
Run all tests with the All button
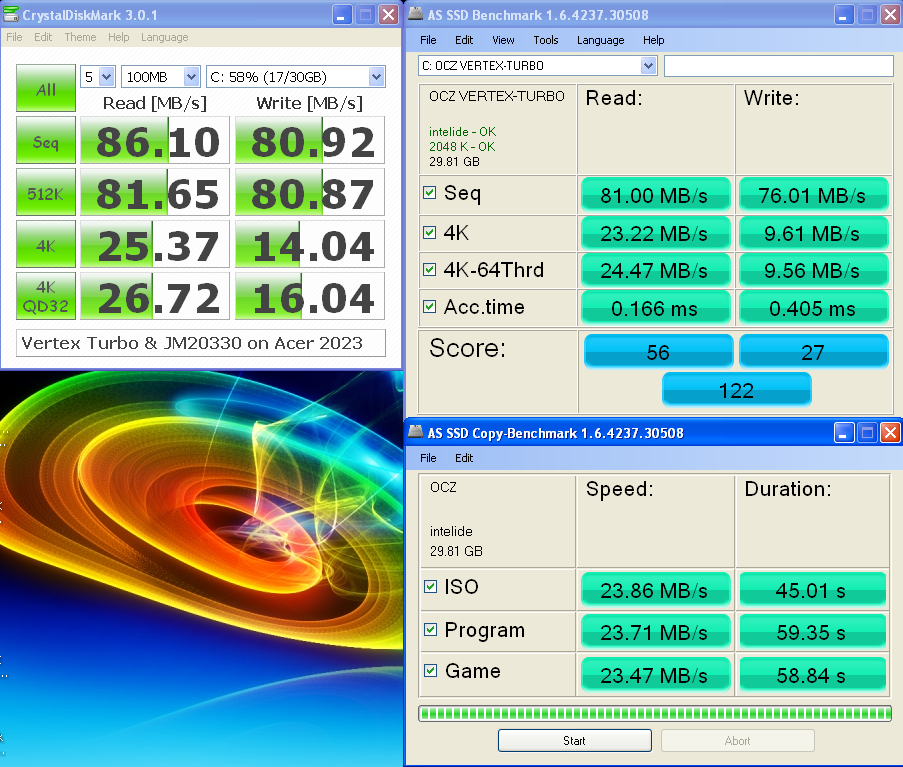[x=46, y=89]
